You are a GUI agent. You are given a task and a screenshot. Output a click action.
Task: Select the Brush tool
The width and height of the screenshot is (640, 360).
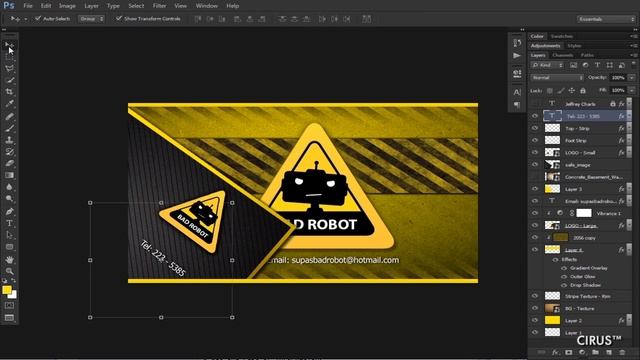(x=9, y=128)
